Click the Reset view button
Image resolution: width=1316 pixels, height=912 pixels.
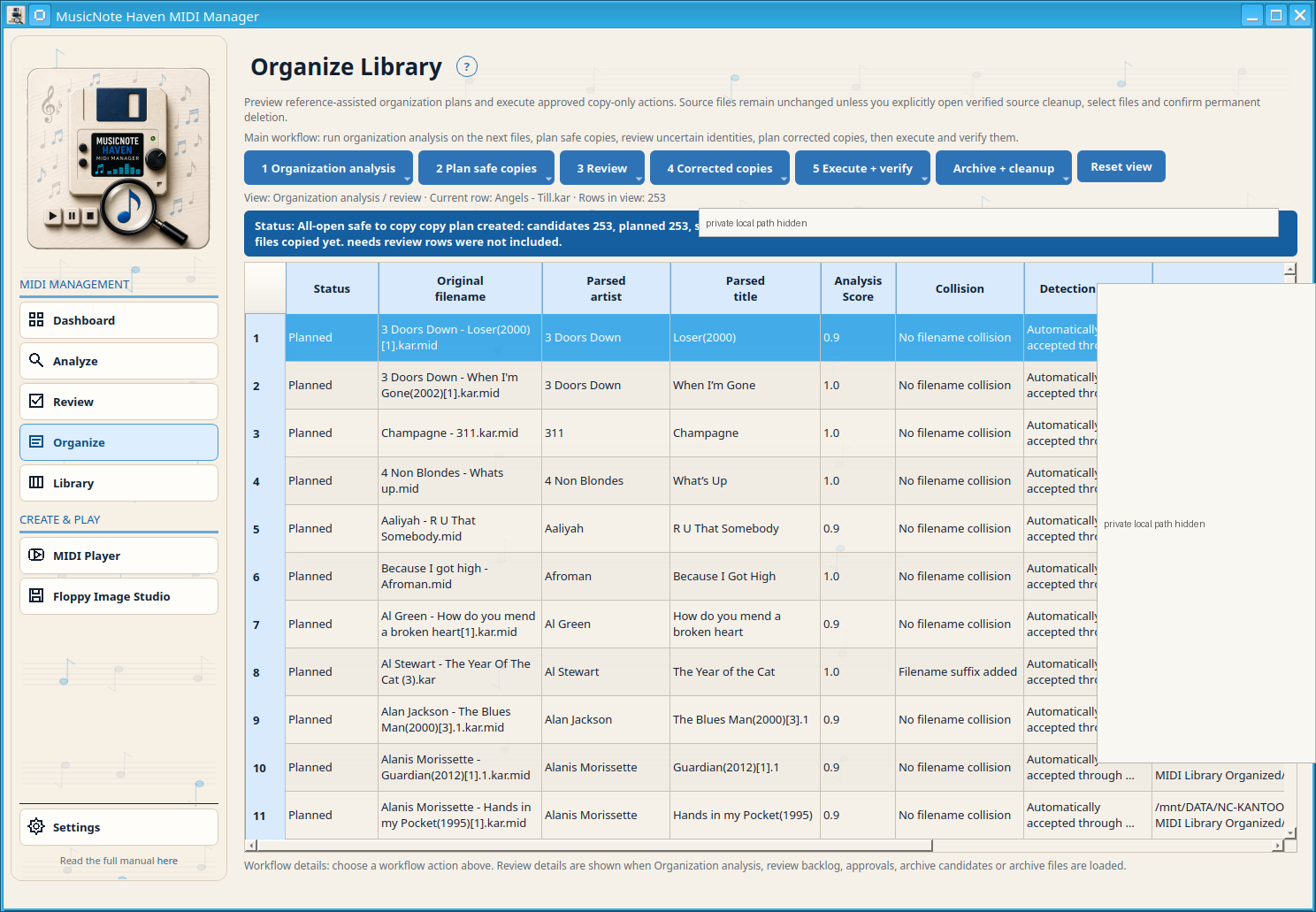coord(1121,166)
